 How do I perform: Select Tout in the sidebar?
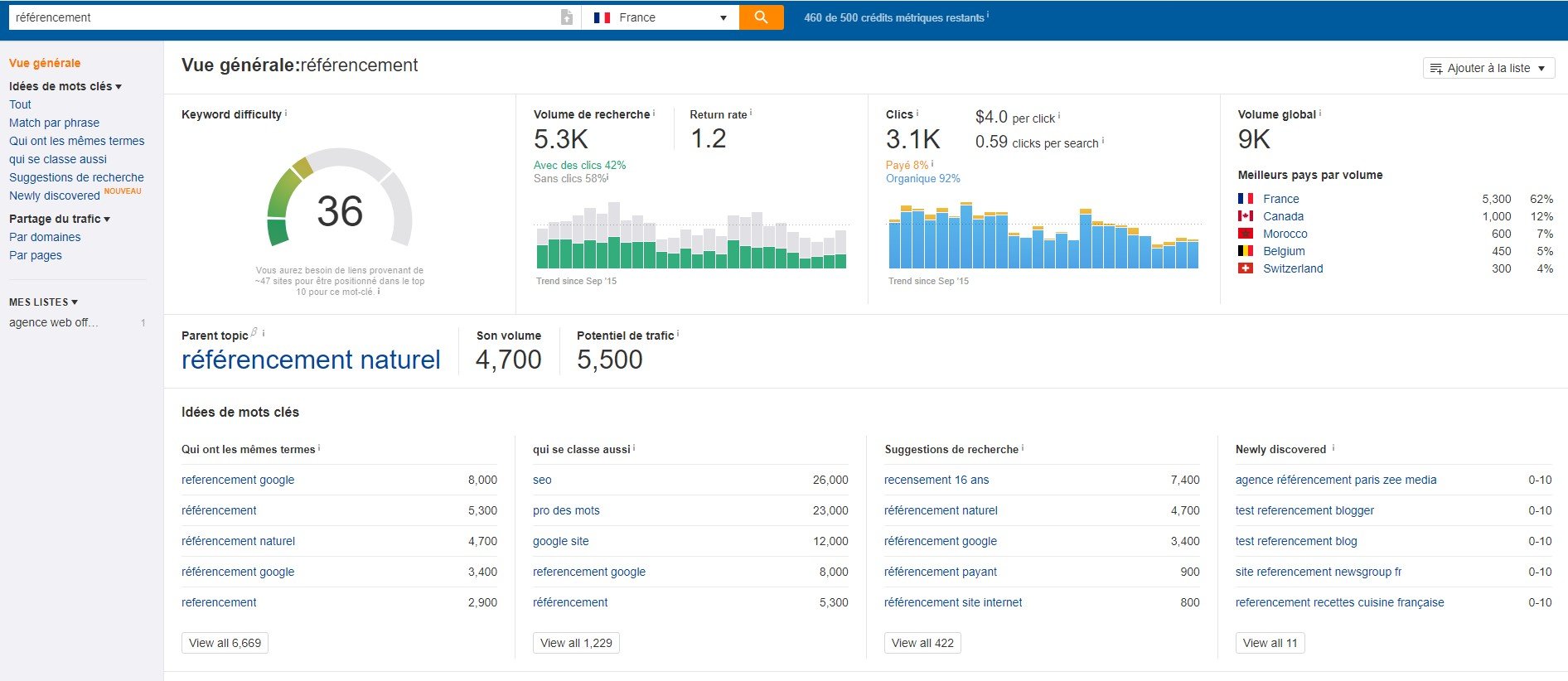tap(20, 104)
